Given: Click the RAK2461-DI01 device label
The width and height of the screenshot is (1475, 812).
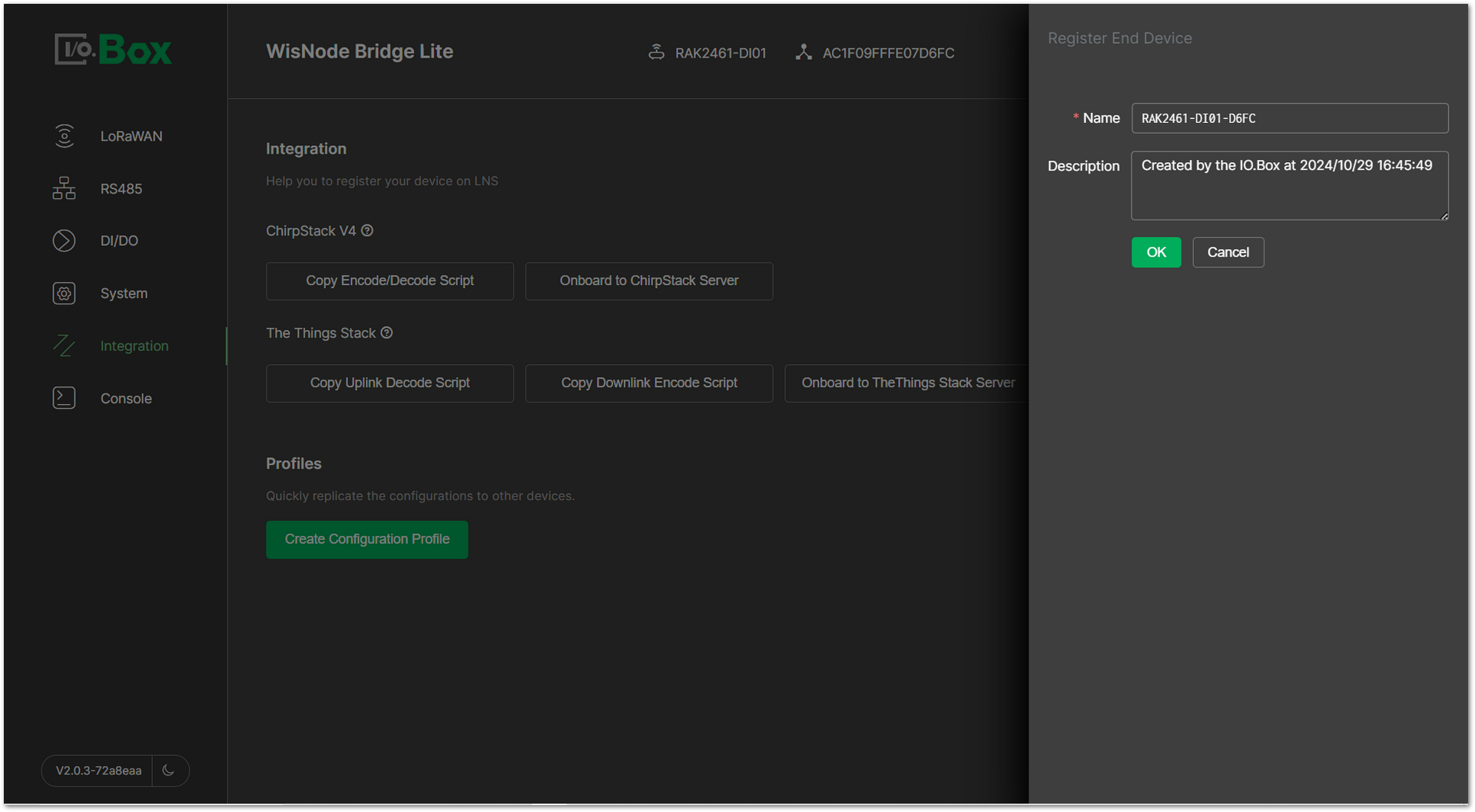Looking at the screenshot, I should click(721, 53).
